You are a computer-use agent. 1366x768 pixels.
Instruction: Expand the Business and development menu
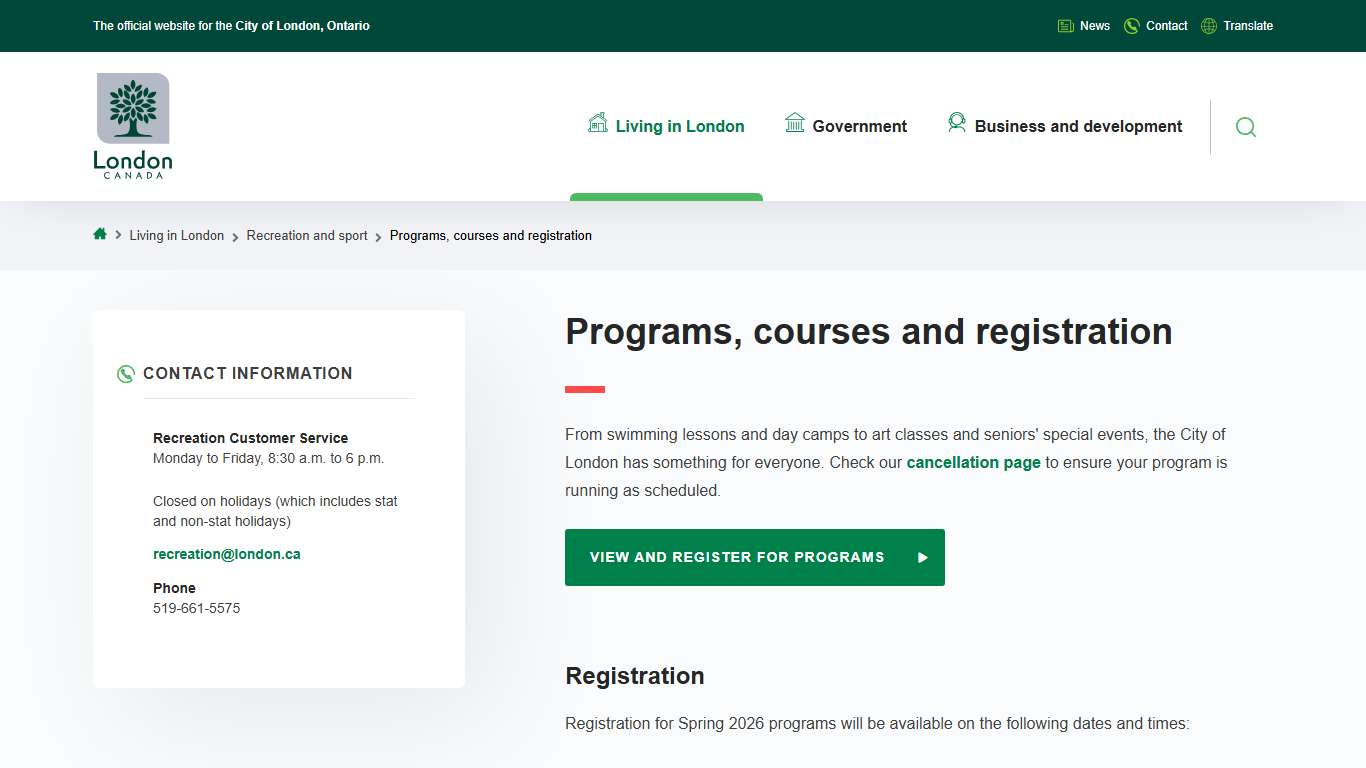(x=1078, y=126)
